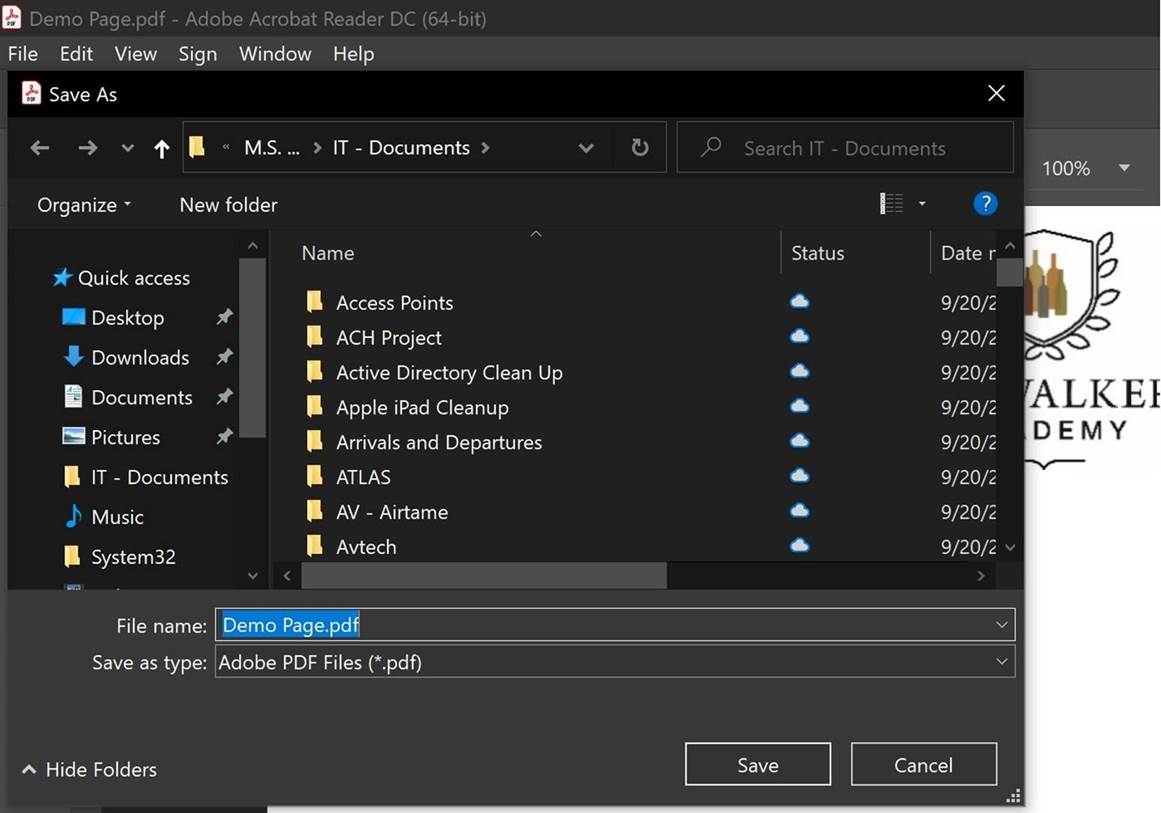
Task: Open the dialog Help icon
Action: [x=984, y=204]
